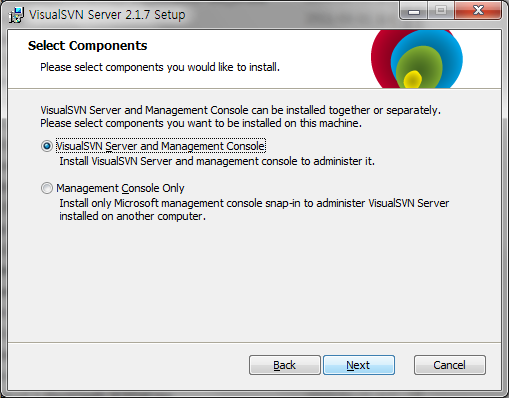Go Back to the previous setup step
The width and height of the screenshot is (509, 398).
point(285,365)
